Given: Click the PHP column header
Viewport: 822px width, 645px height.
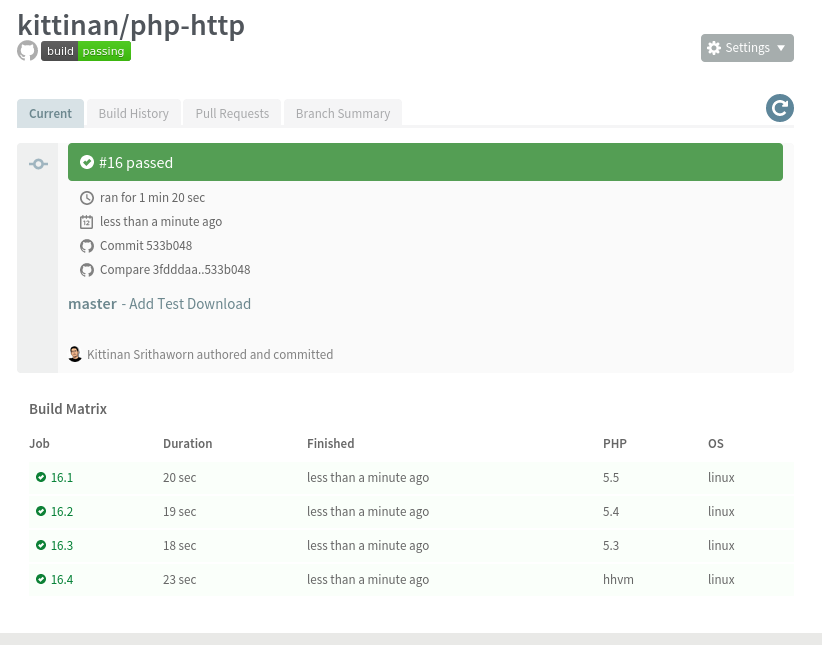Looking at the screenshot, I should coord(615,444).
